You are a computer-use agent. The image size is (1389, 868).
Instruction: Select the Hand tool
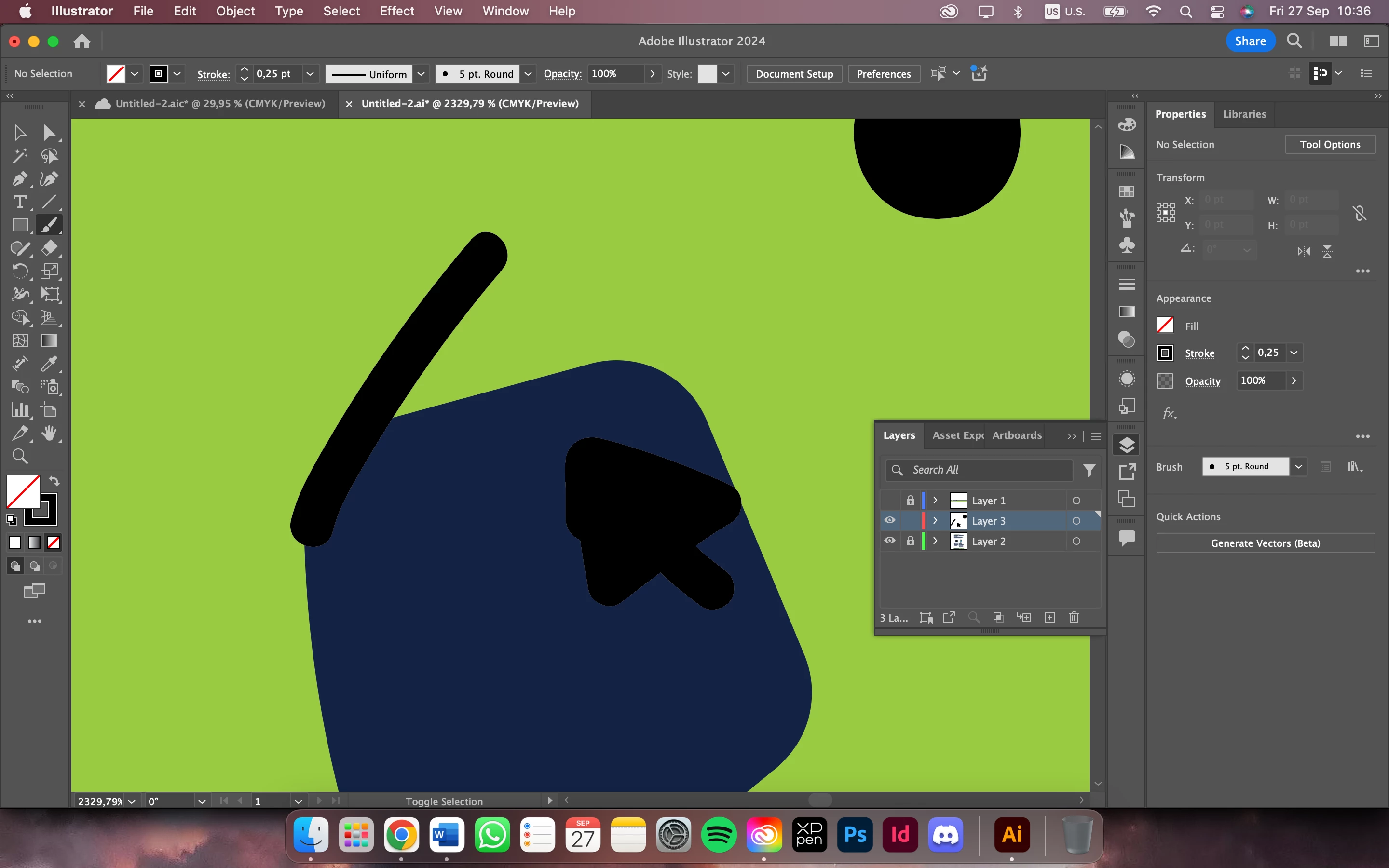49,433
